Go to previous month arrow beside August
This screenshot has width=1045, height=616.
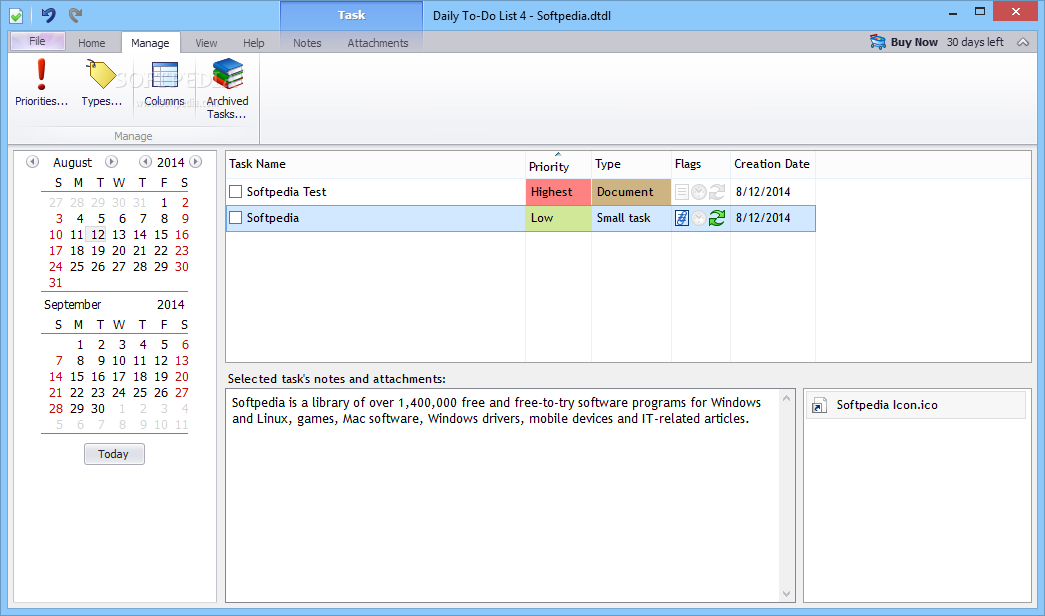pyautogui.click(x=32, y=162)
